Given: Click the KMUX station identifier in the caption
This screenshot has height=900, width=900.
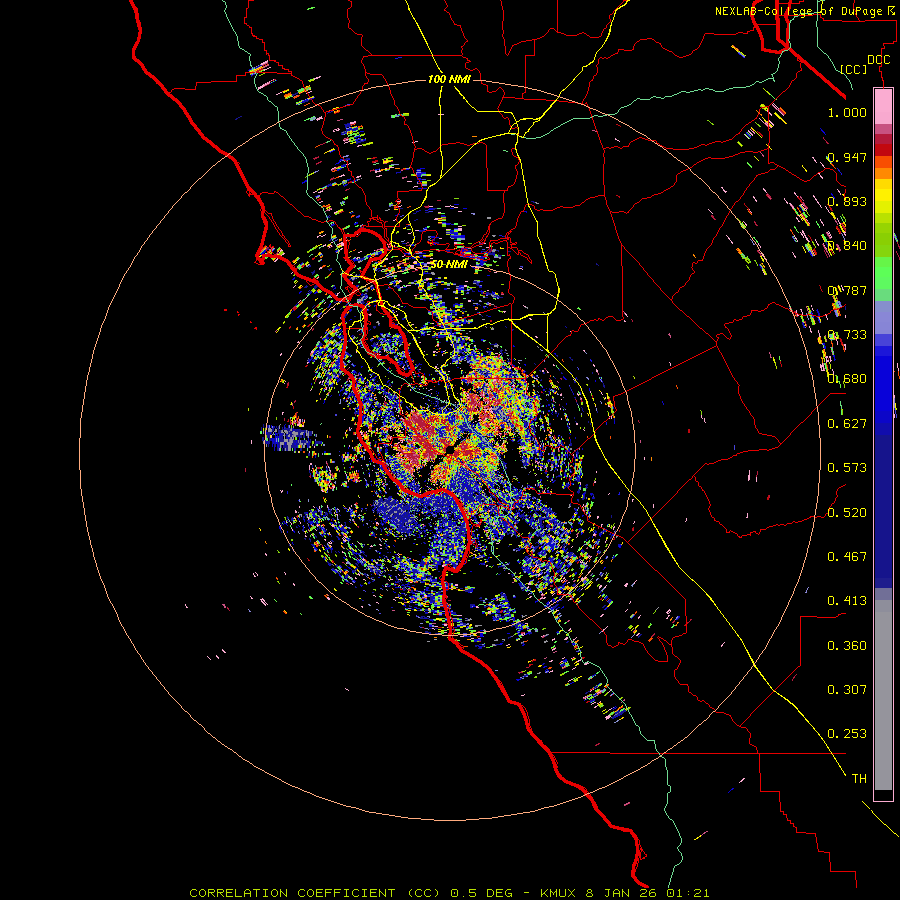Looking at the screenshot, I should tap(559, 893).
